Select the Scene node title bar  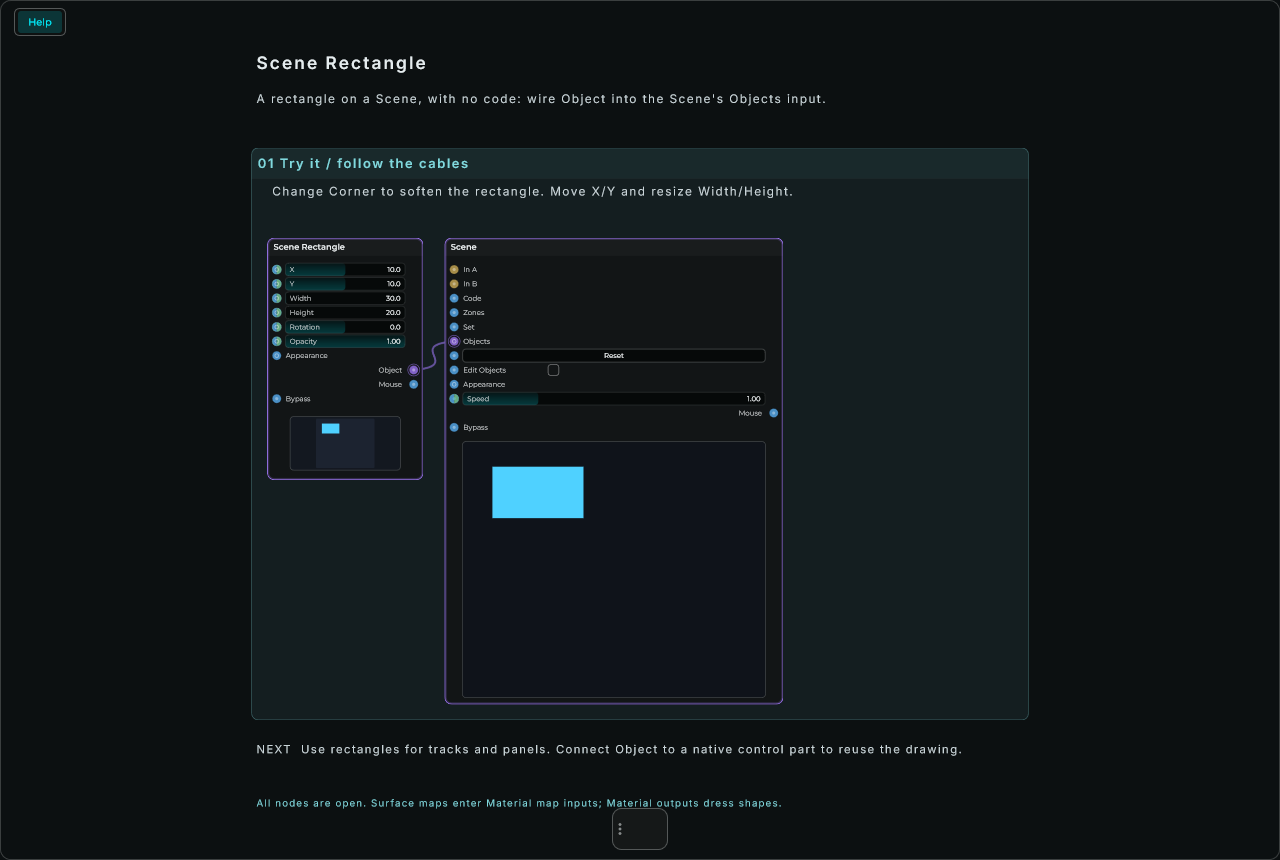pos(614,247)
